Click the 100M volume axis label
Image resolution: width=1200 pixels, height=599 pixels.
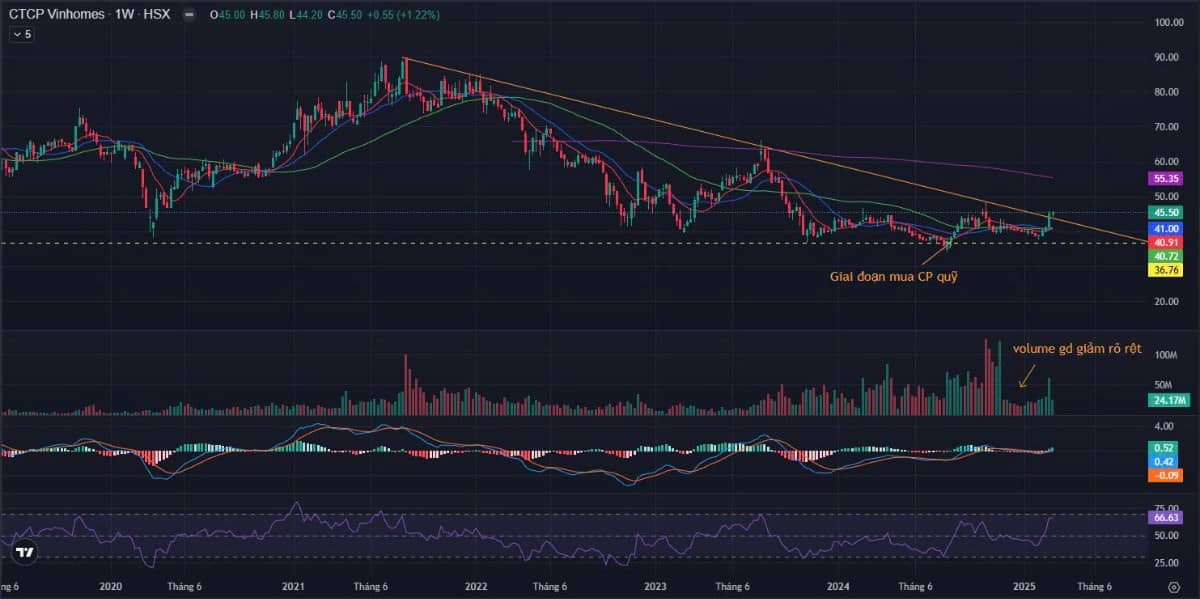(x=1164, y=355)
